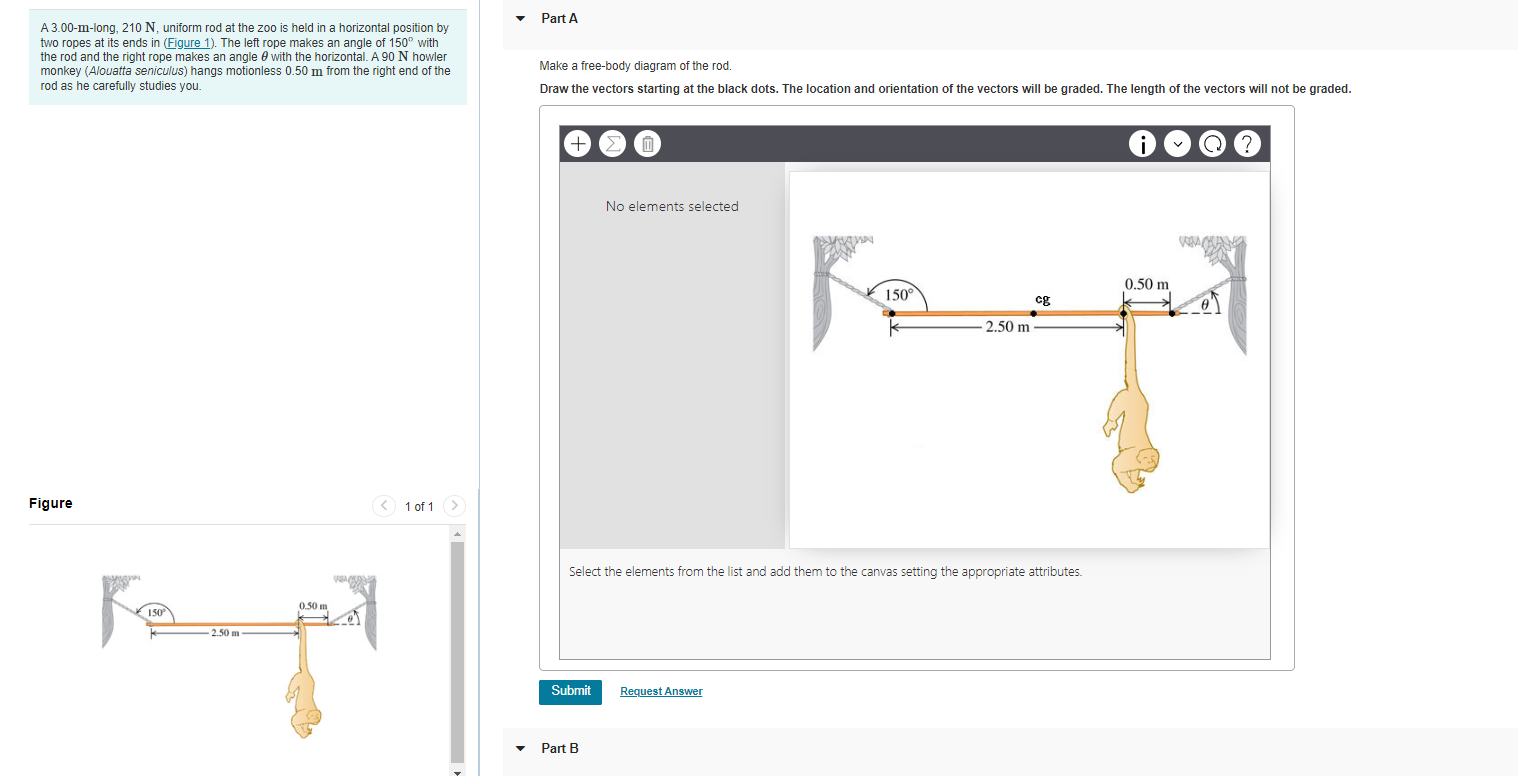Open the vector sum (Σ) tool
Viewport: 1525px width, 776px height.
612,143
